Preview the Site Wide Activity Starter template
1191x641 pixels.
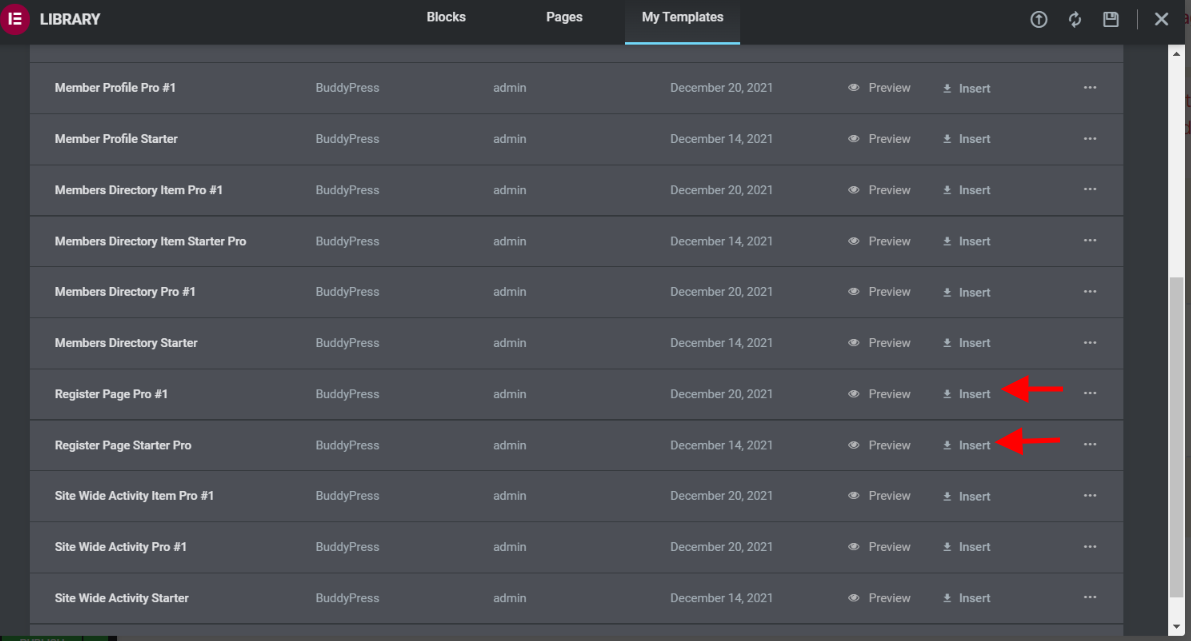880,598
